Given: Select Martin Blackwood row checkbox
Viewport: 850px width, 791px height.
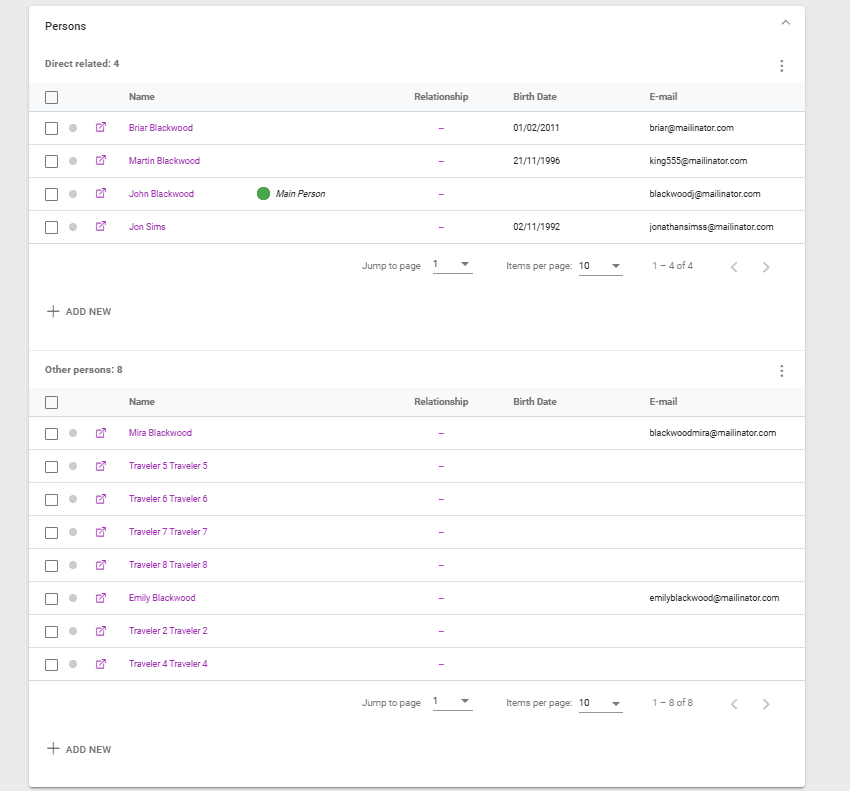Looking at the screenshot, I should click(x=52, y=161).
